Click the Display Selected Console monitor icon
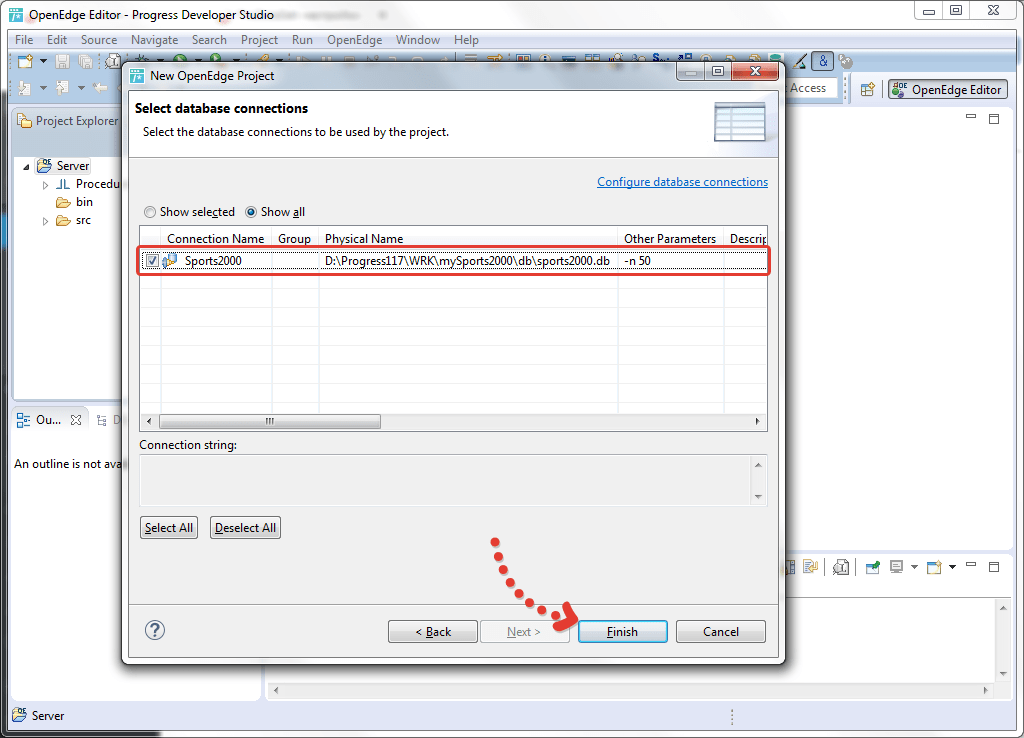The height and width of the screenshot is (738, 1024). click(897, 567)
